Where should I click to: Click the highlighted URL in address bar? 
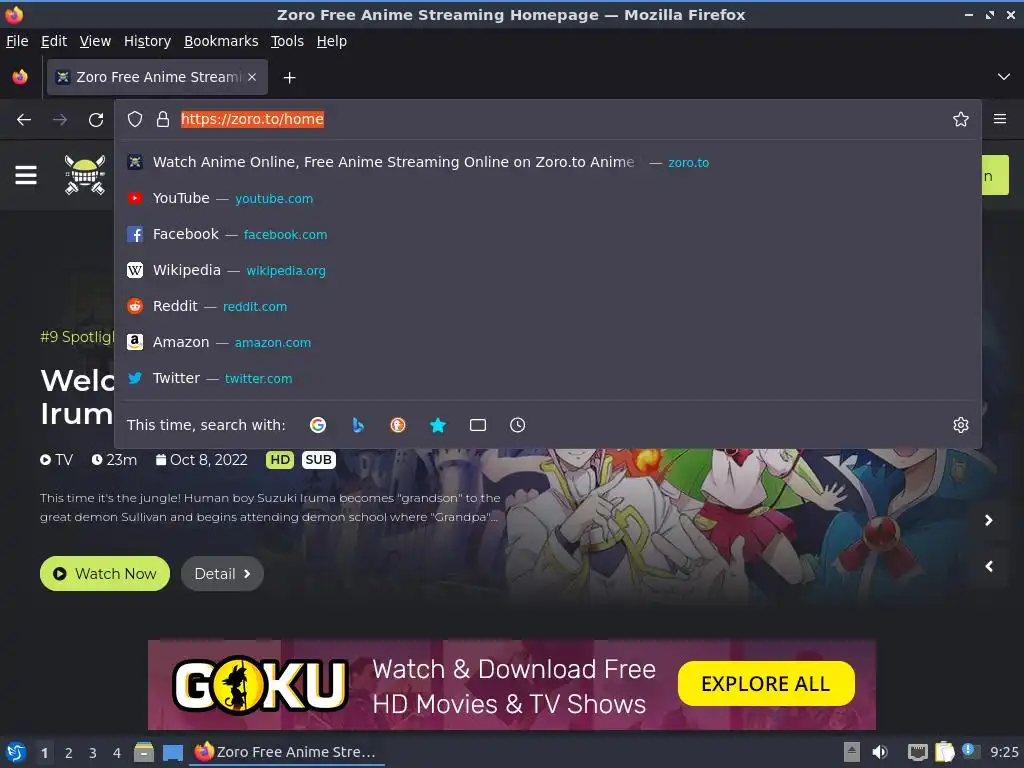252,119
